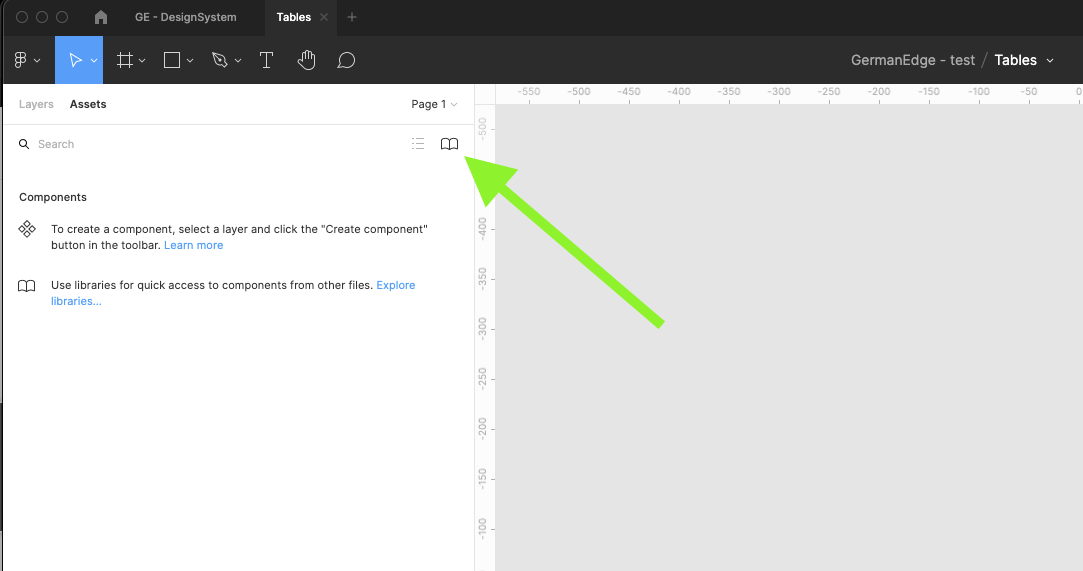This screenshot has height=571, width=1083.
Task: Click the Learn more link
Action: [x=193, y=245]
